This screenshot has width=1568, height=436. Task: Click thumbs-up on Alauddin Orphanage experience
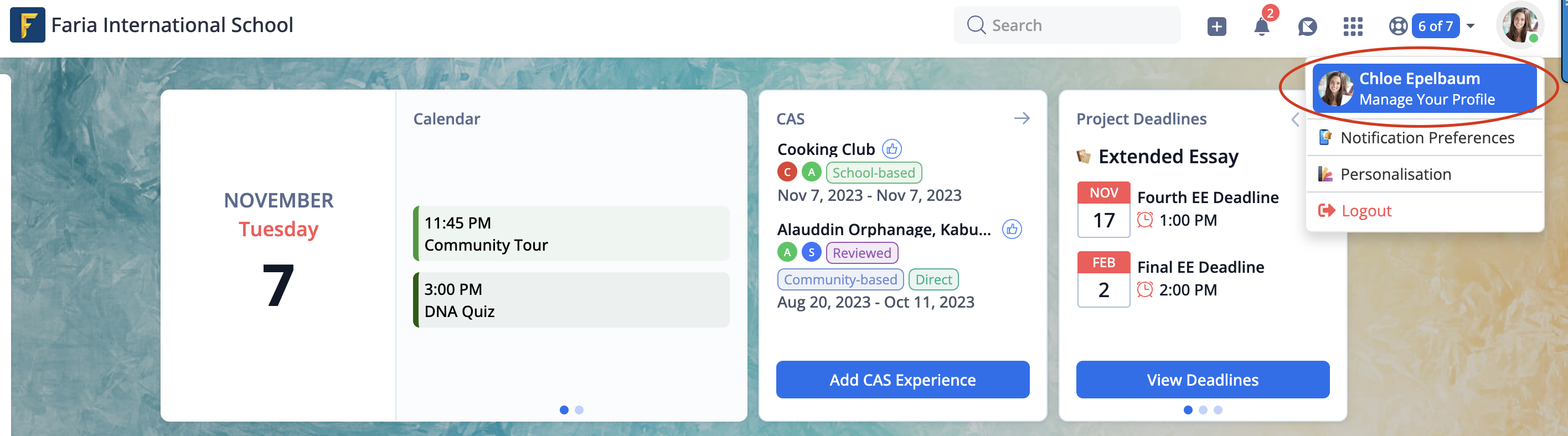tap(1012, 229)
